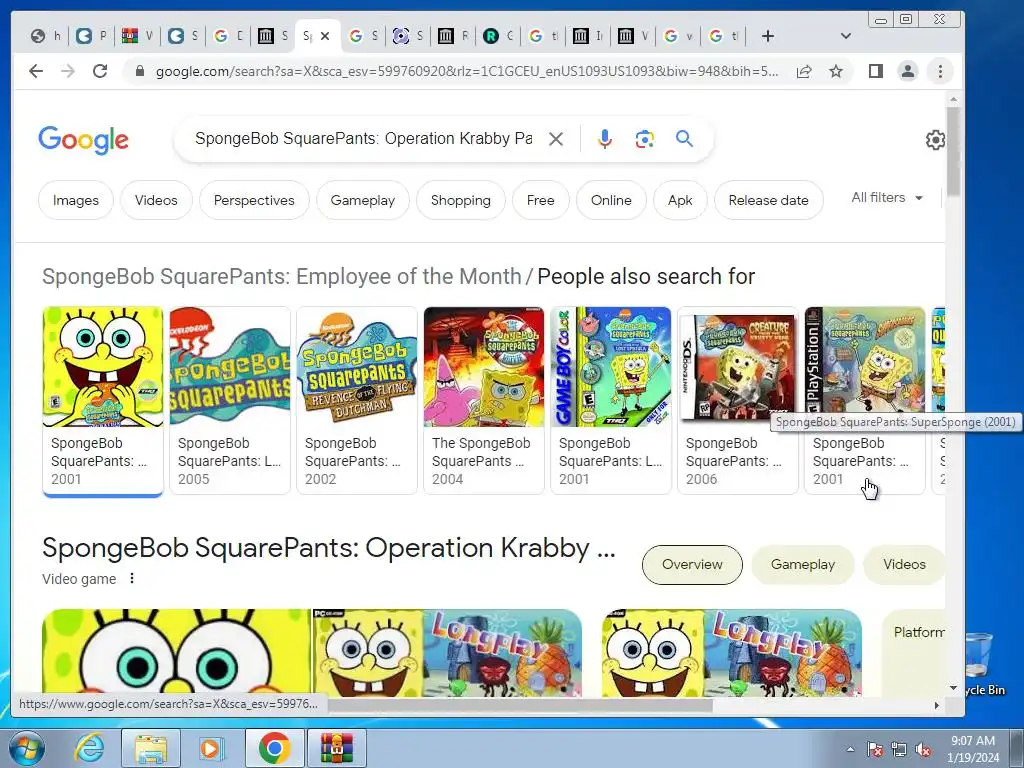Screen dimensions: 1024x768
Task: Open the Chrome profile menu
Action: click(908, 71)
